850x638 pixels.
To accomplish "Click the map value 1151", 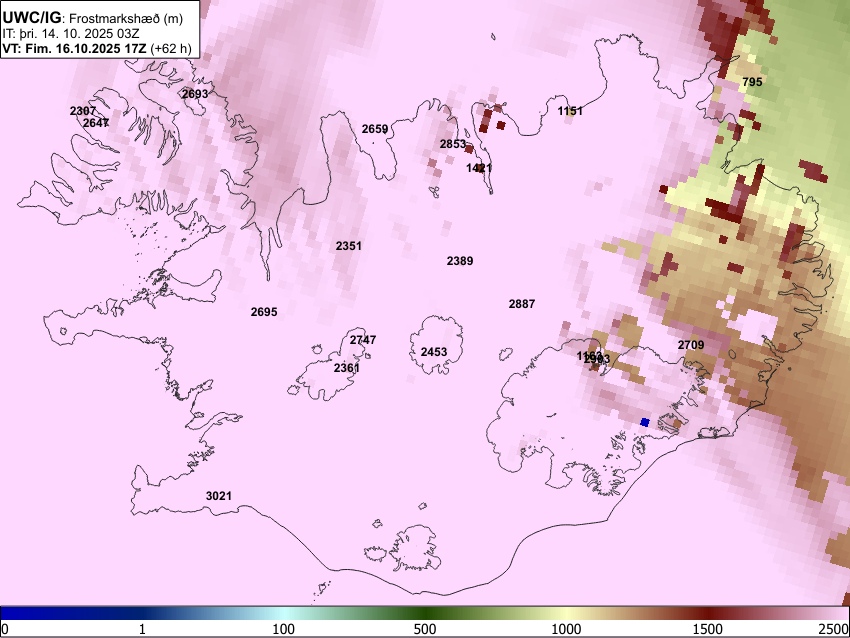I will click(570, 111).
